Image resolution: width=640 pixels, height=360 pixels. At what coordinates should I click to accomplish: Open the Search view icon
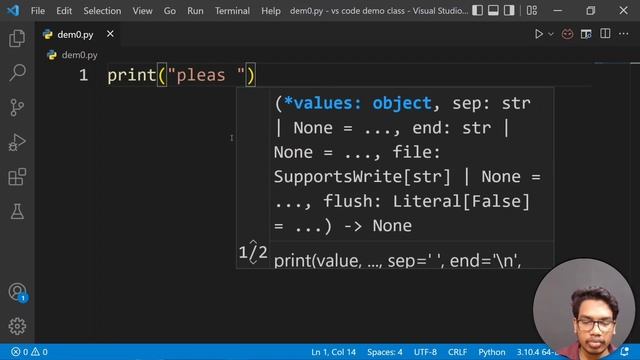(x=17, y=73)
